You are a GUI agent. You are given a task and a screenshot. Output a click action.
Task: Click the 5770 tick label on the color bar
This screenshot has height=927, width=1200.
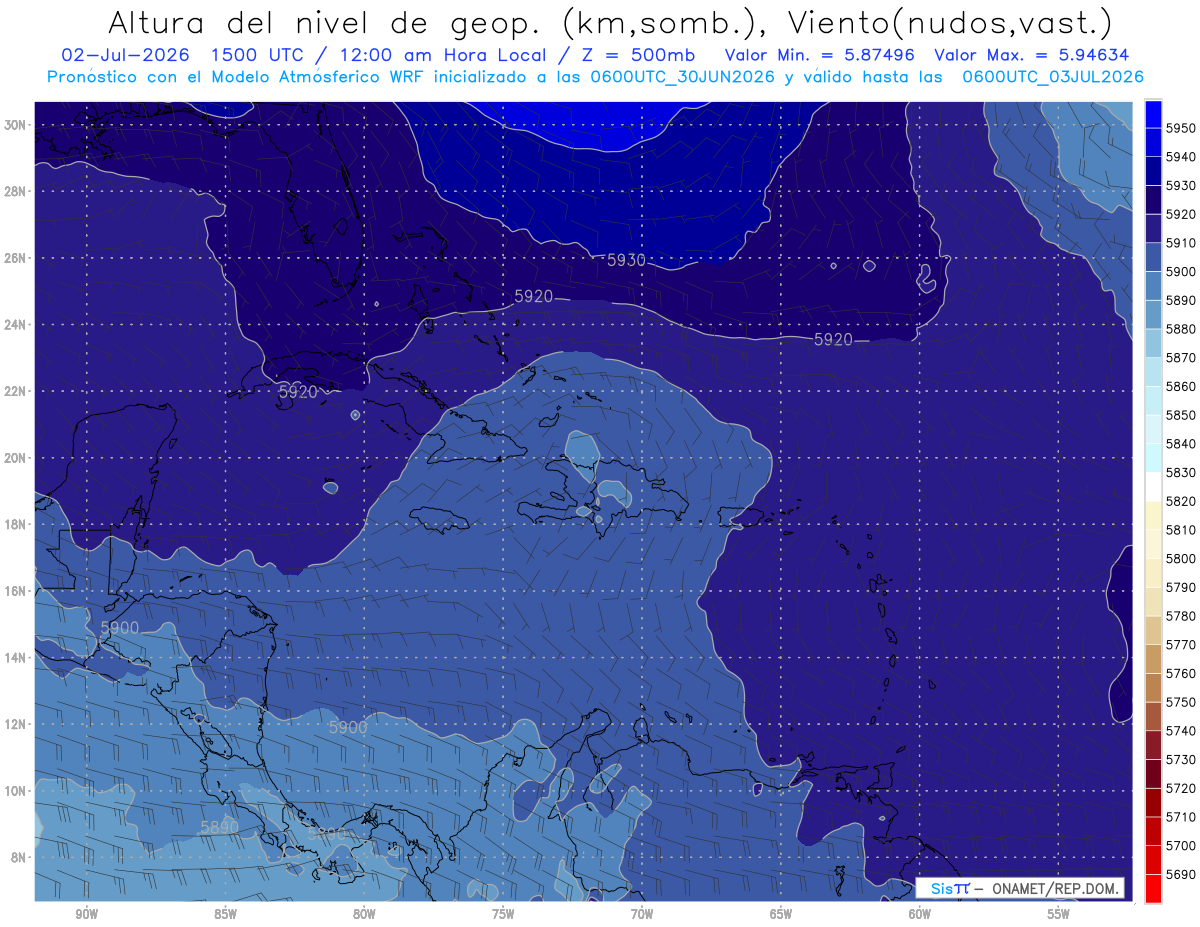(1180, 645)
